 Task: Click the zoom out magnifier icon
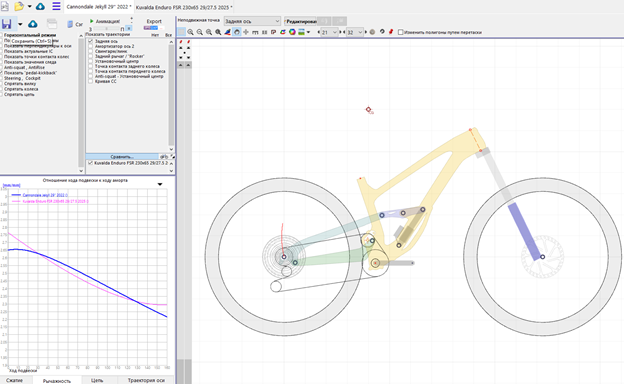click(199, 32)
